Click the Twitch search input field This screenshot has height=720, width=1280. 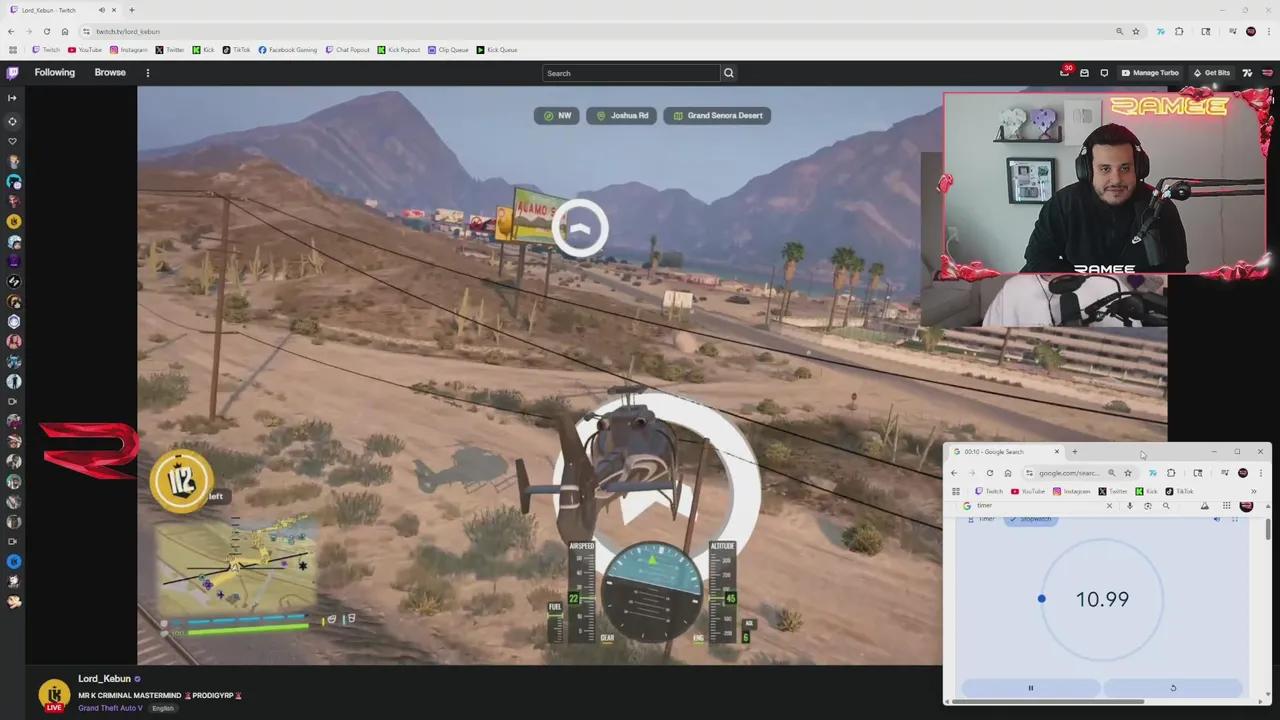pos(631,73)
